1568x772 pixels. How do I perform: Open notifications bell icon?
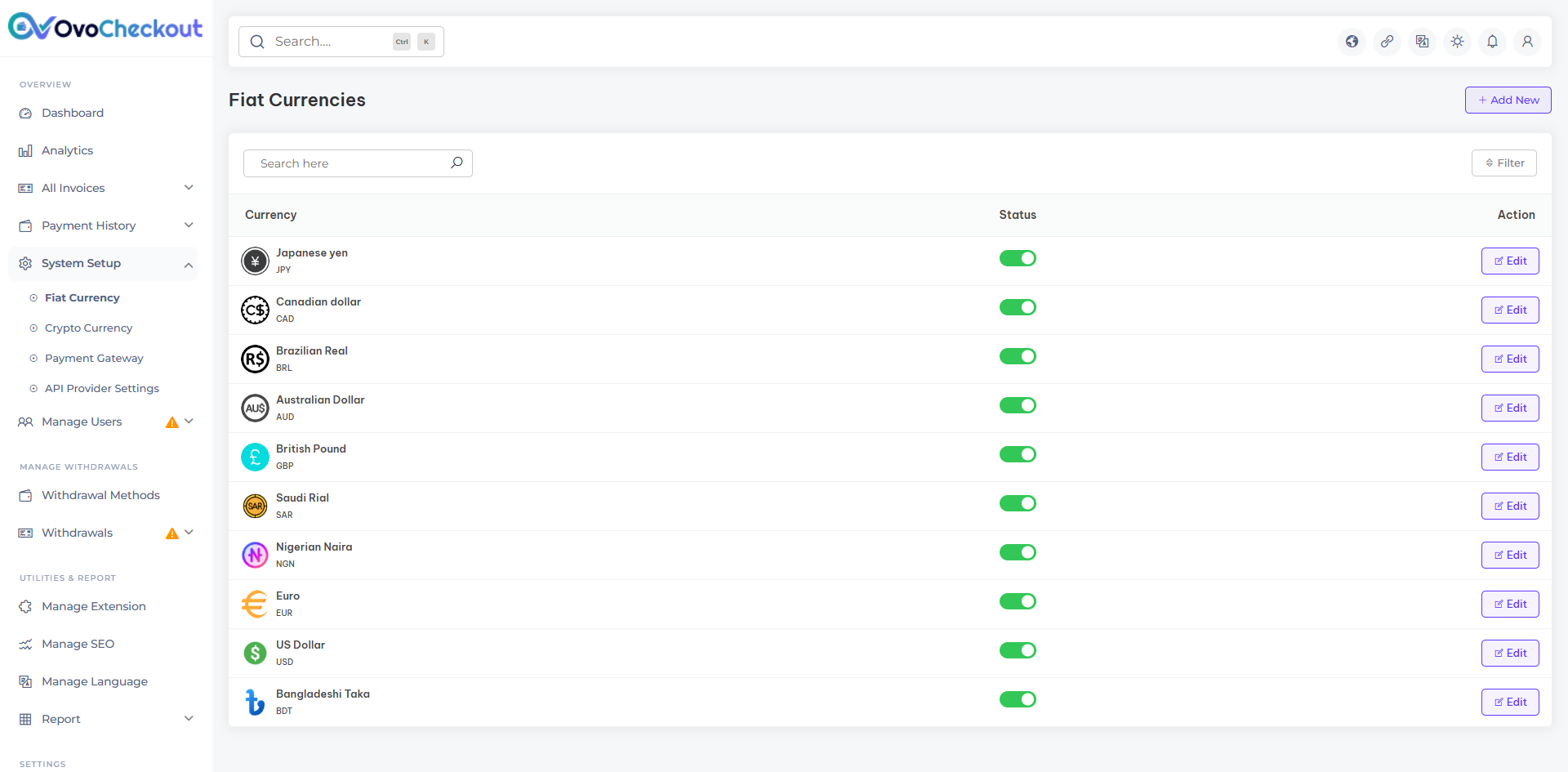1493,42
